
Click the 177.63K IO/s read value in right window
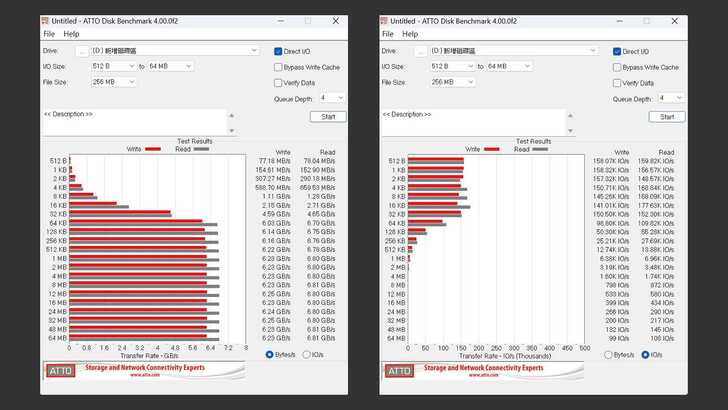[x=656, y=205]
